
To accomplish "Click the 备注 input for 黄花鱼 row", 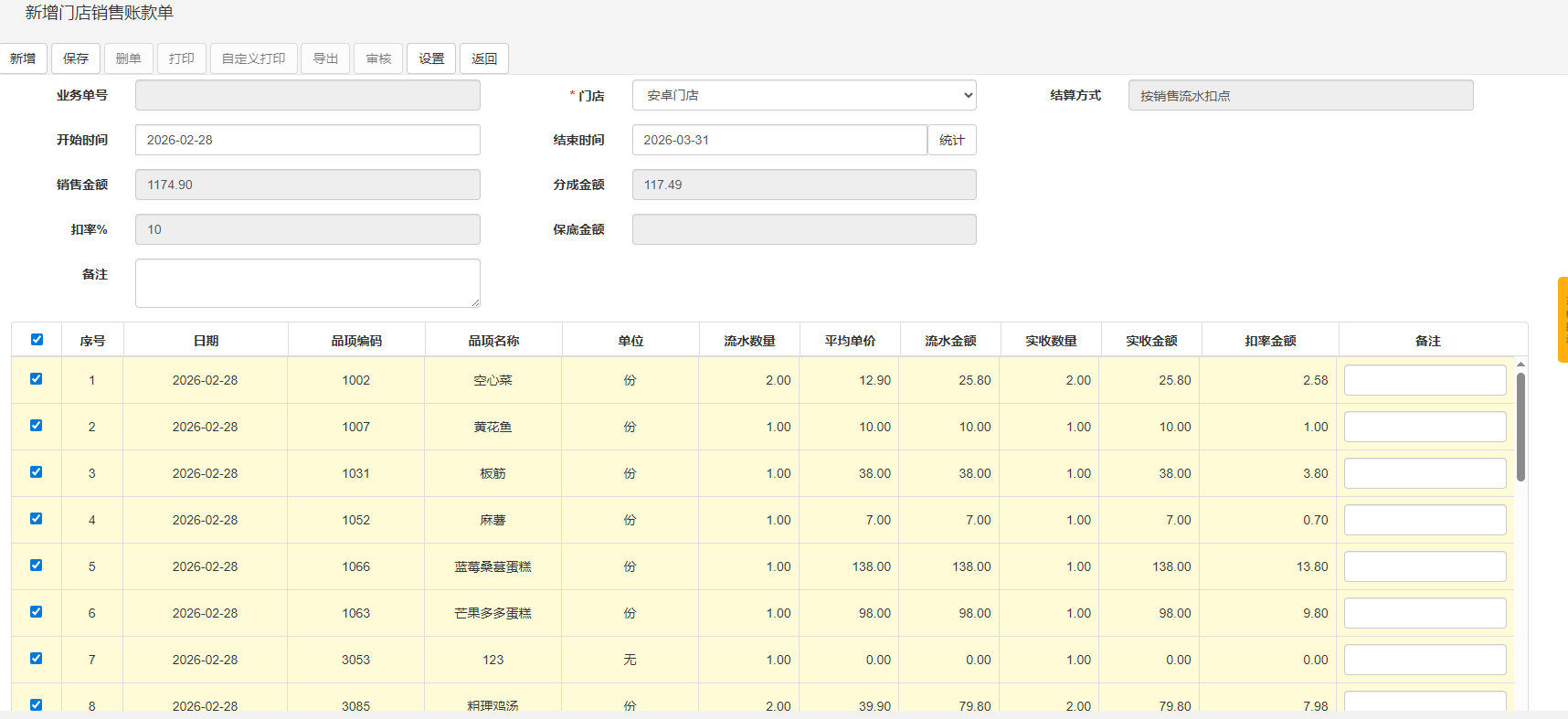I will 1425,427.
